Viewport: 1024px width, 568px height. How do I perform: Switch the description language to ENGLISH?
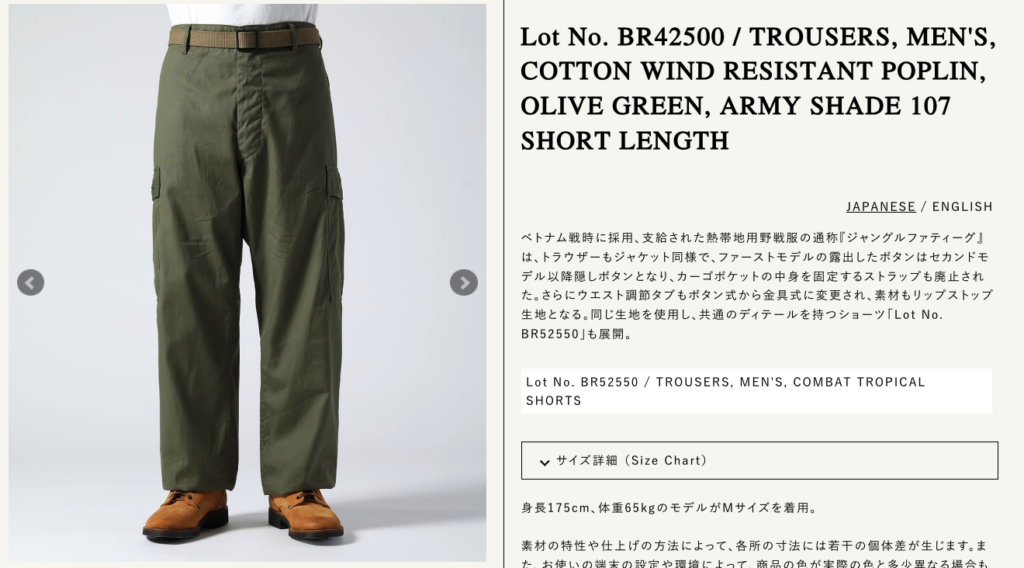click(x=962, y=207)
